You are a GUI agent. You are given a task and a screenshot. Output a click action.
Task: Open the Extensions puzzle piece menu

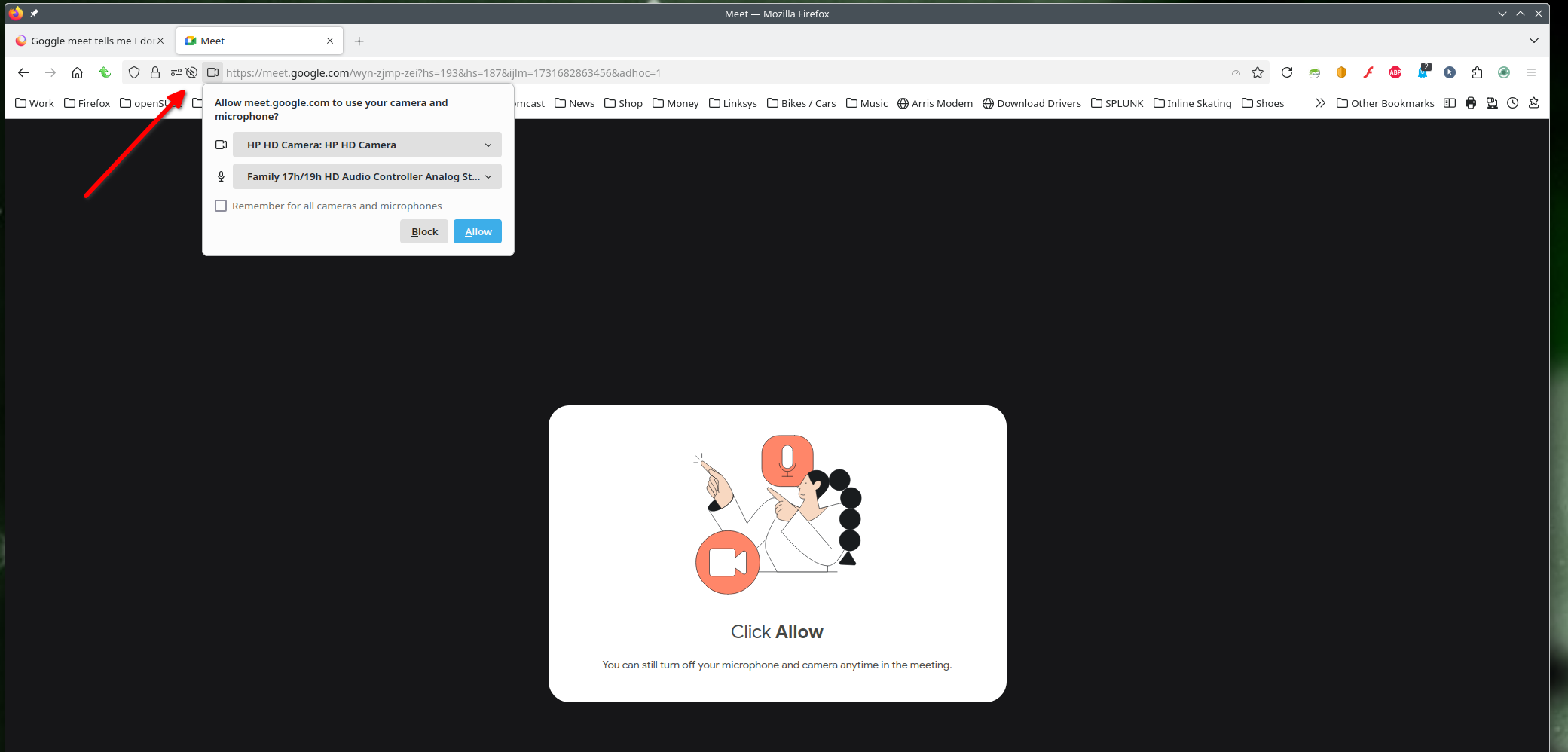click(1477, 72)
